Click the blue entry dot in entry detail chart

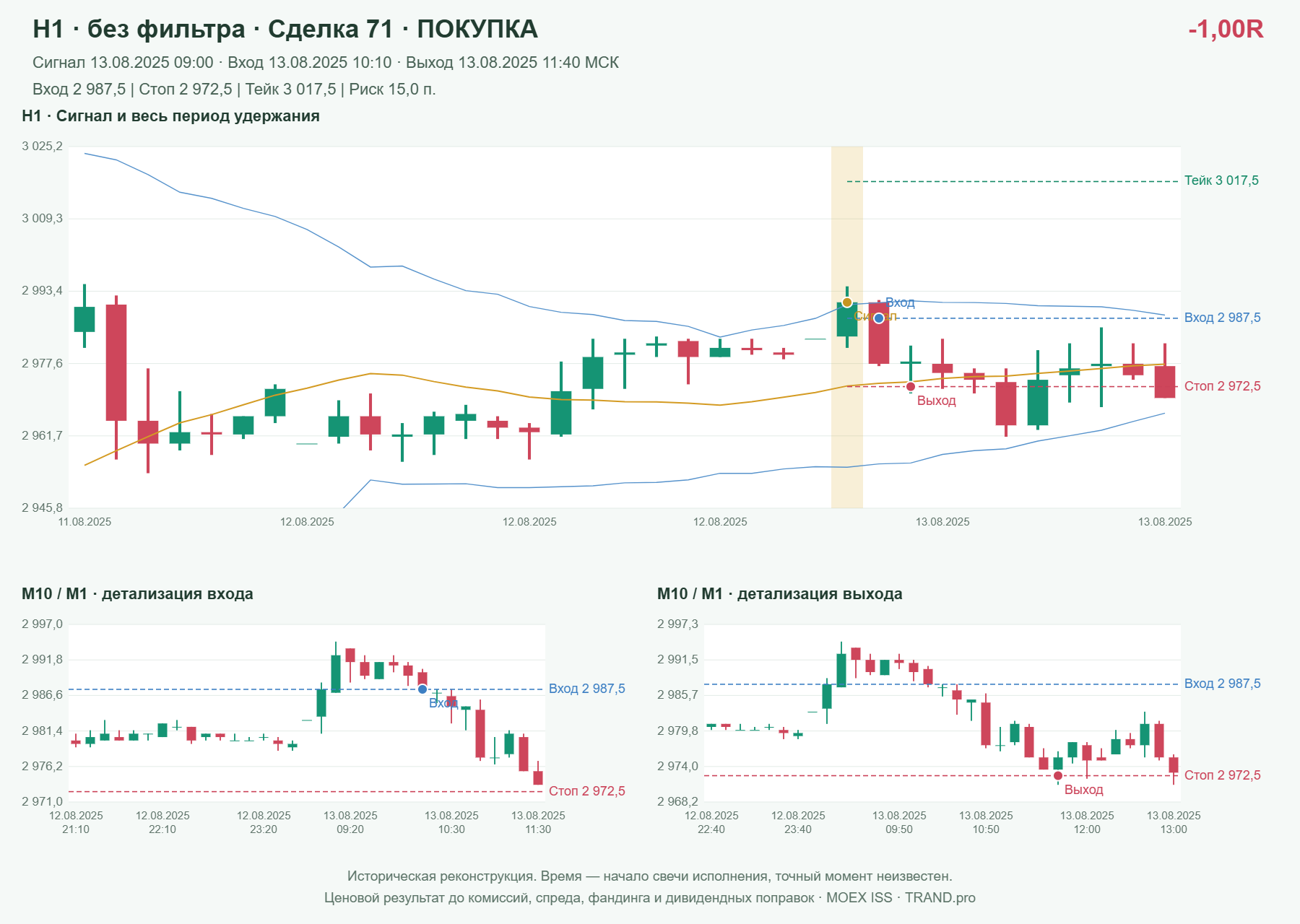tap(422, 689)
